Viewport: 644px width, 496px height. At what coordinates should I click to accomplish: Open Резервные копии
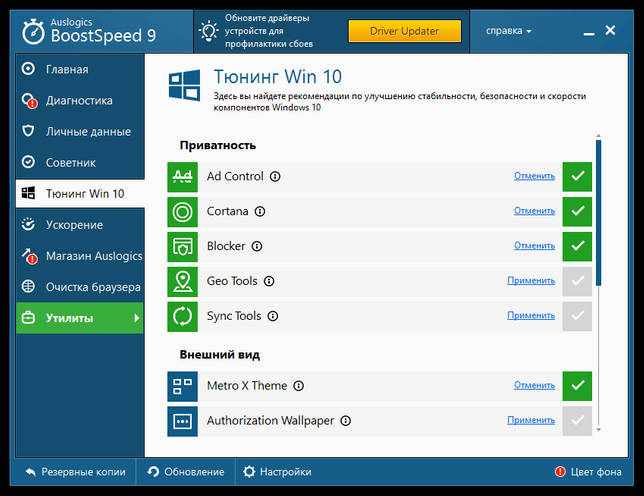75,472
